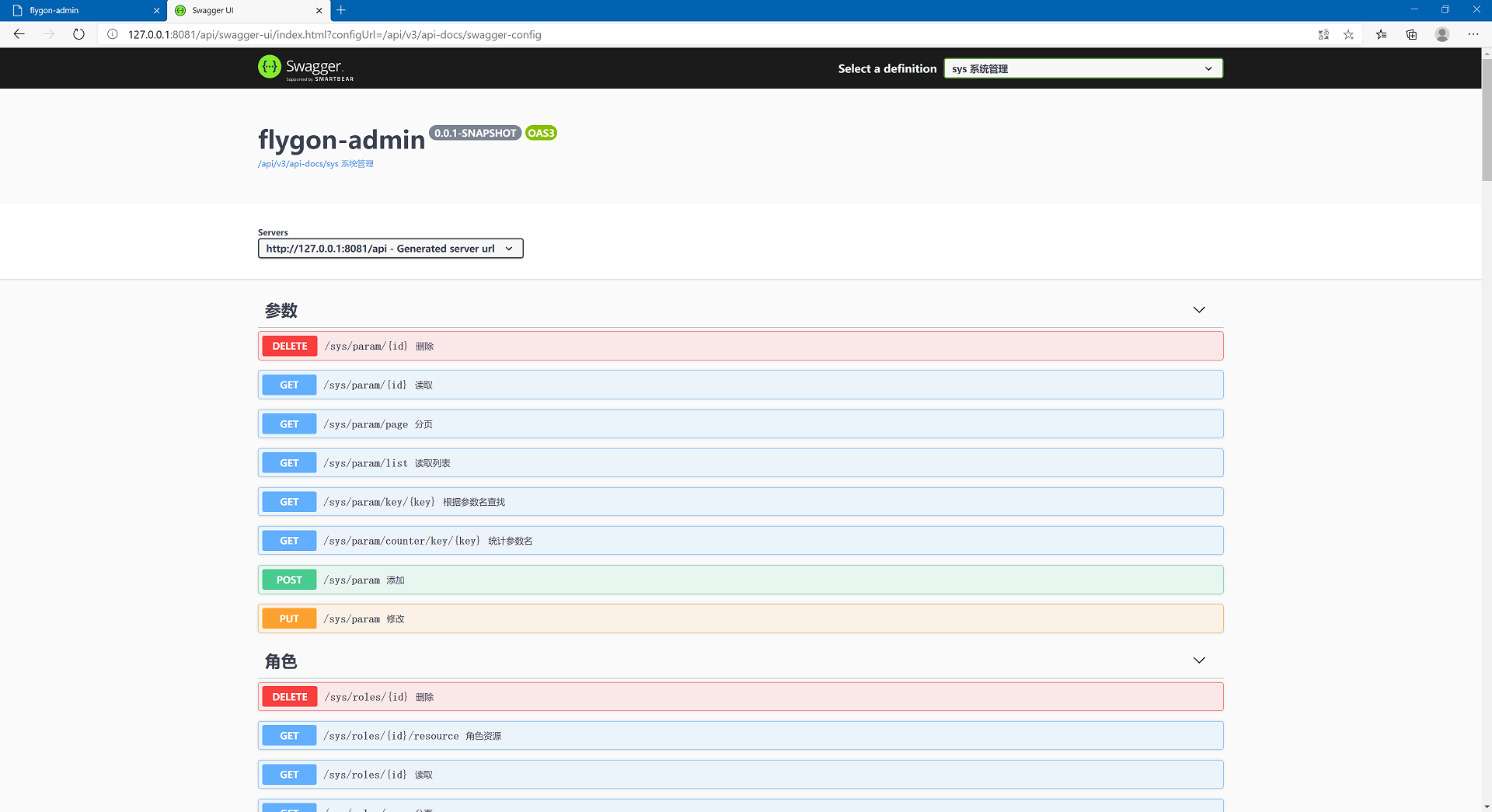The width and height of the screenshot is (1492, 812).
Task: Open the api-docs sys 系统管理 link
Action: tap(315, 164)
